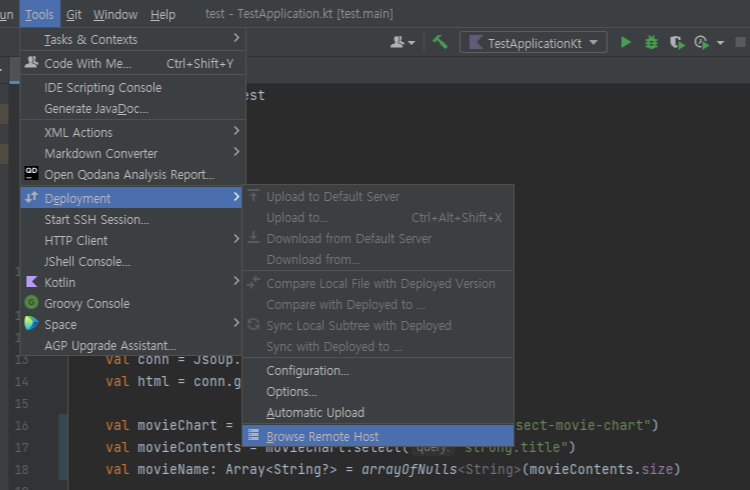Select Download from Default Server
The width and height of the screenshot is (750, 490).
[x=378, y=238]
